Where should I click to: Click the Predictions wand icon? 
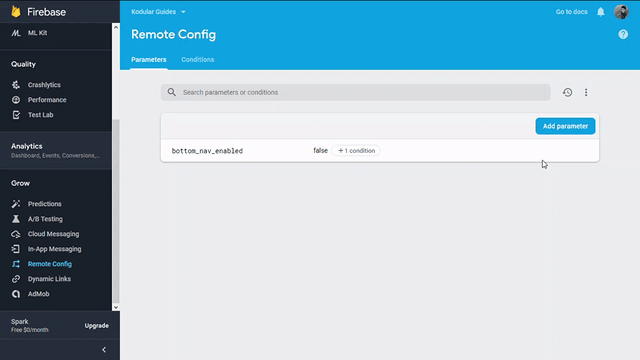[16, 204]
